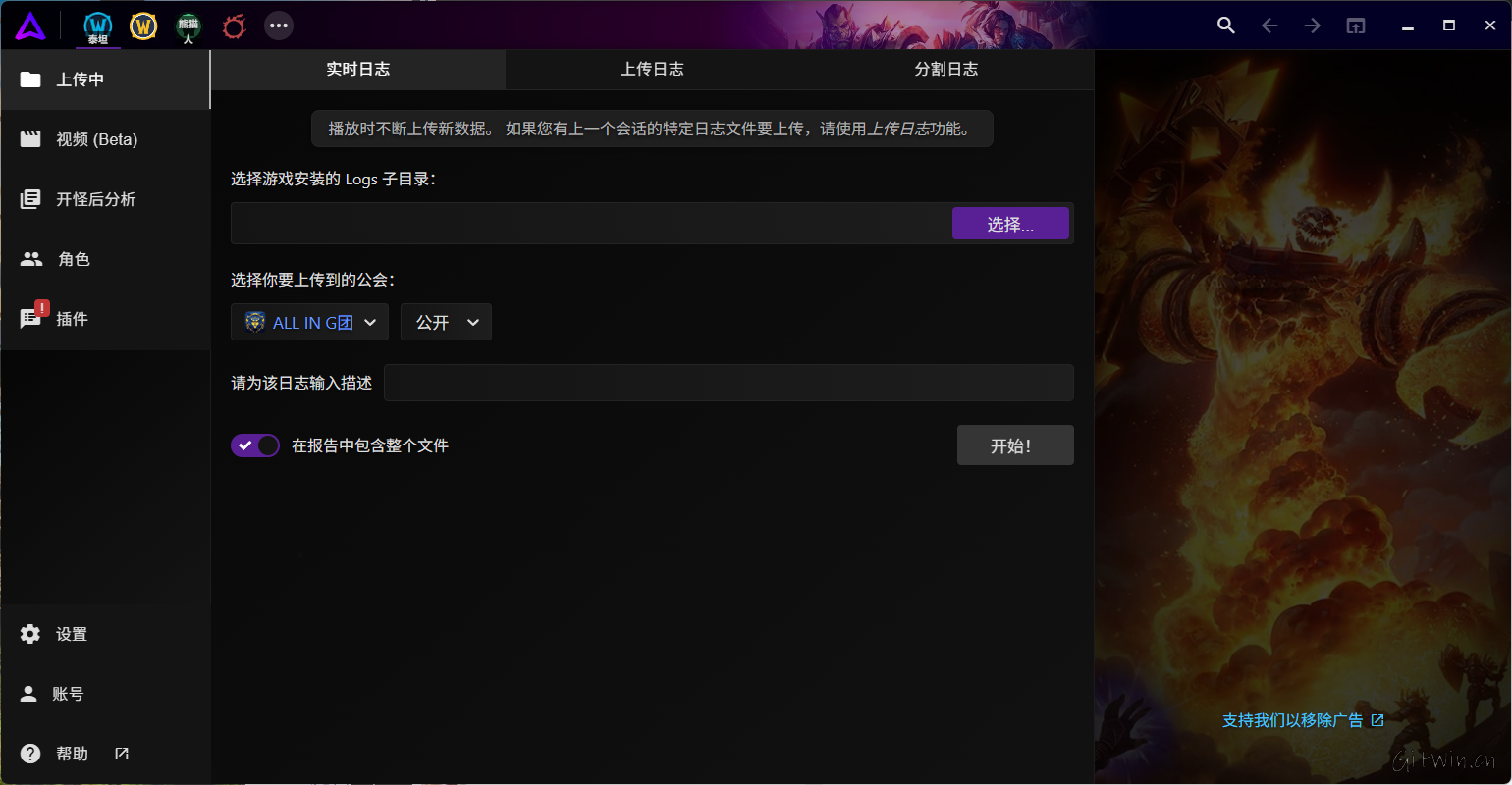1512x785 pixels.
Task: Expand the ALL IN G团 guild dropdown
Action: (x=309, y=323)
